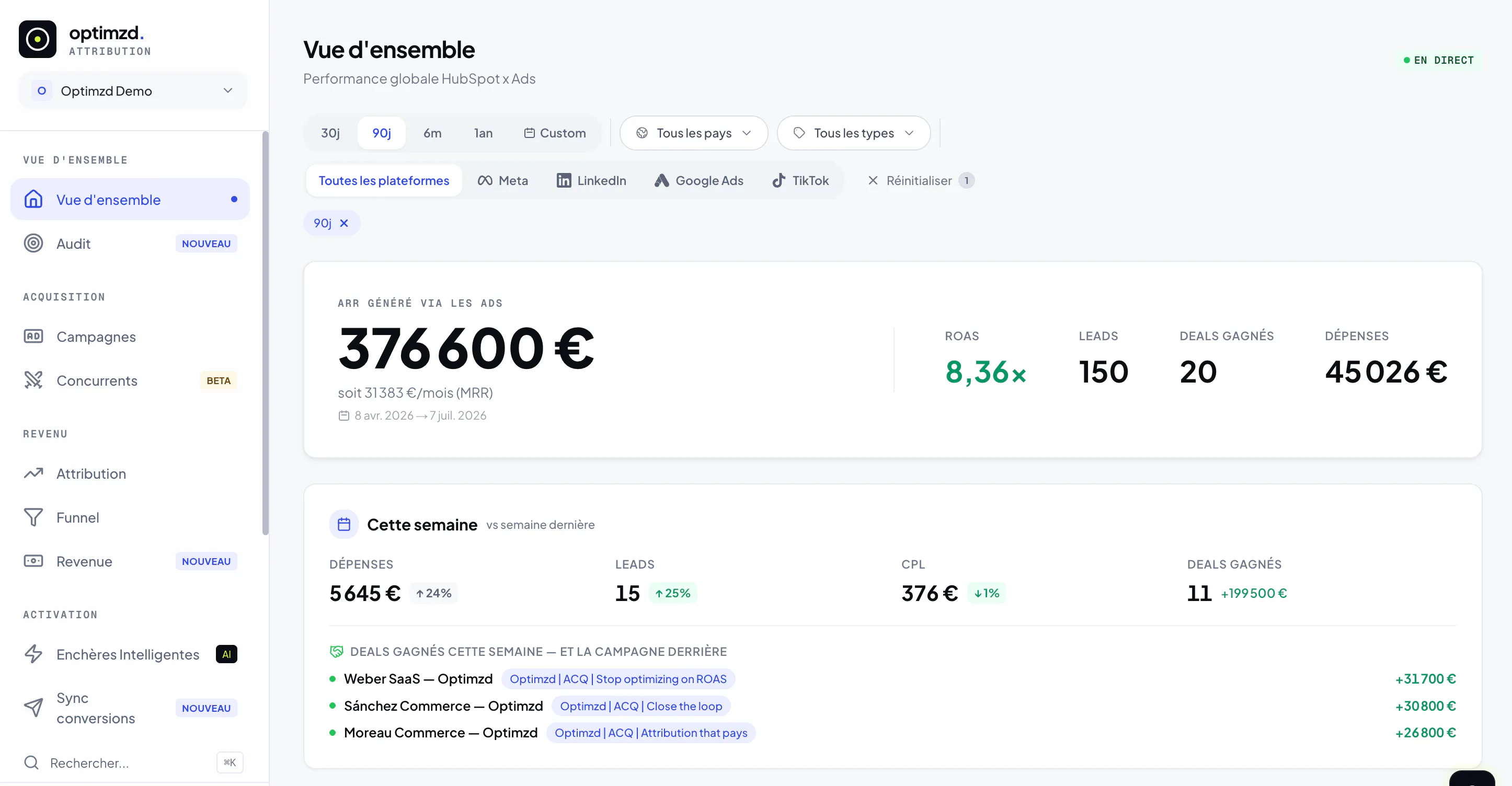Select the 1an period

[484, 133]
